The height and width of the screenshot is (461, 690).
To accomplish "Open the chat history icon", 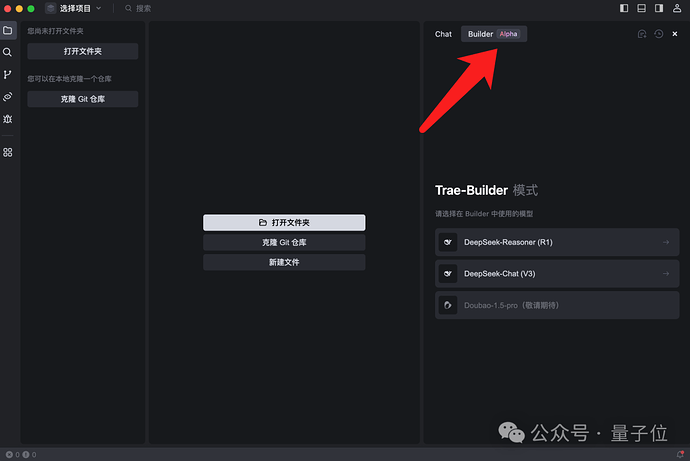I will click(x=658, y=34).
